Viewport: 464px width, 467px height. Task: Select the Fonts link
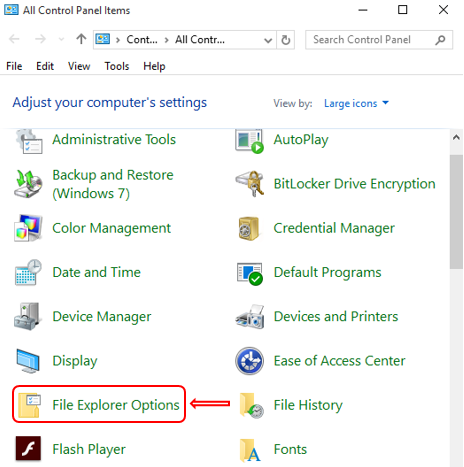coord(290,449)
